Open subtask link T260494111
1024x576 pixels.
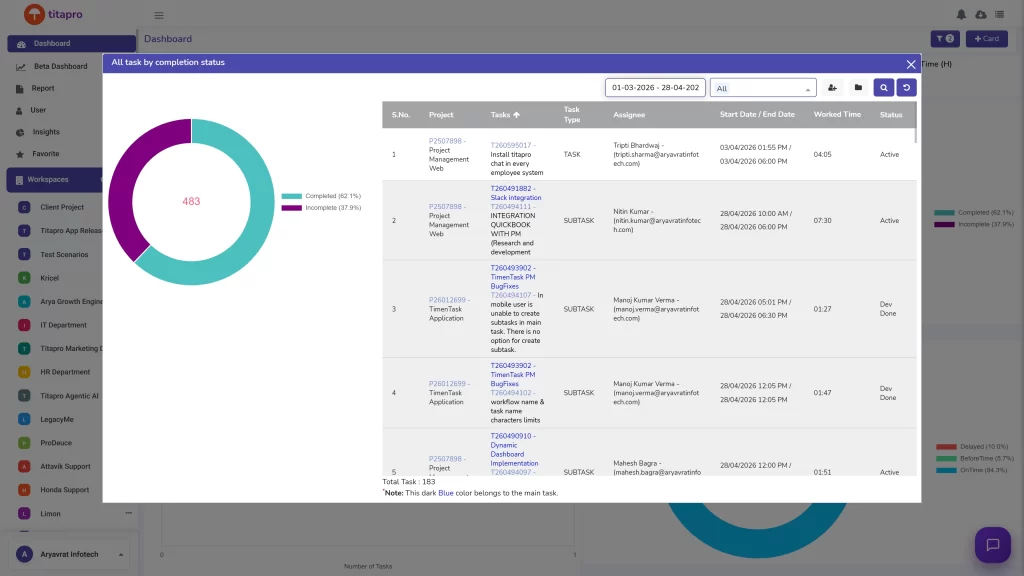pos(511,206)
